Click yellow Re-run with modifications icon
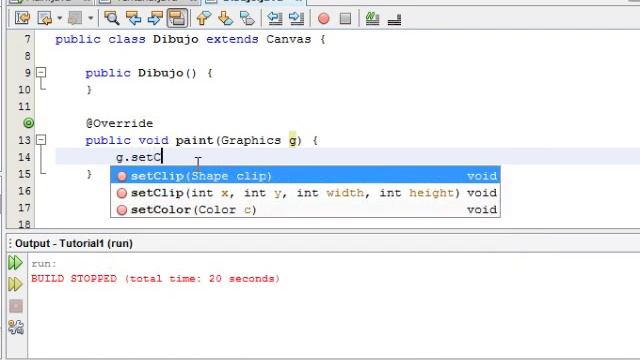This screenshot has height=360, width=640. pos(16,284)
